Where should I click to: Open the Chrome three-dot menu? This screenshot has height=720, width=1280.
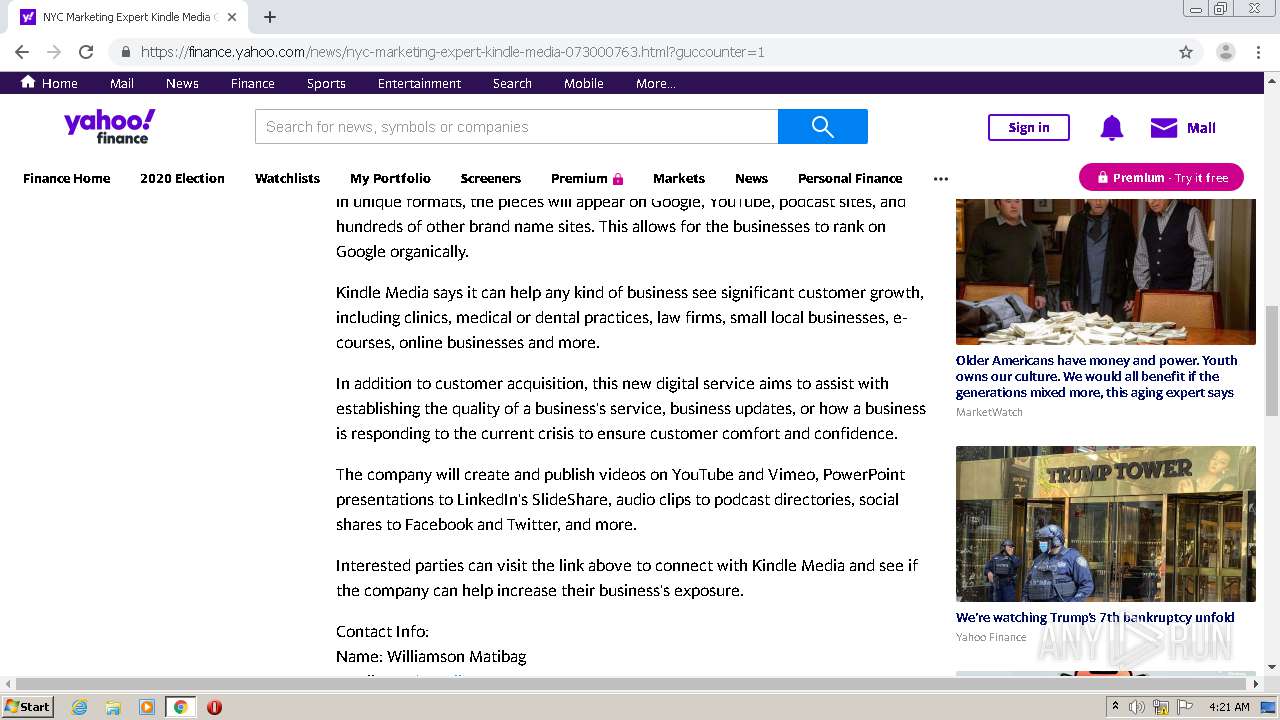[1258, 52]
